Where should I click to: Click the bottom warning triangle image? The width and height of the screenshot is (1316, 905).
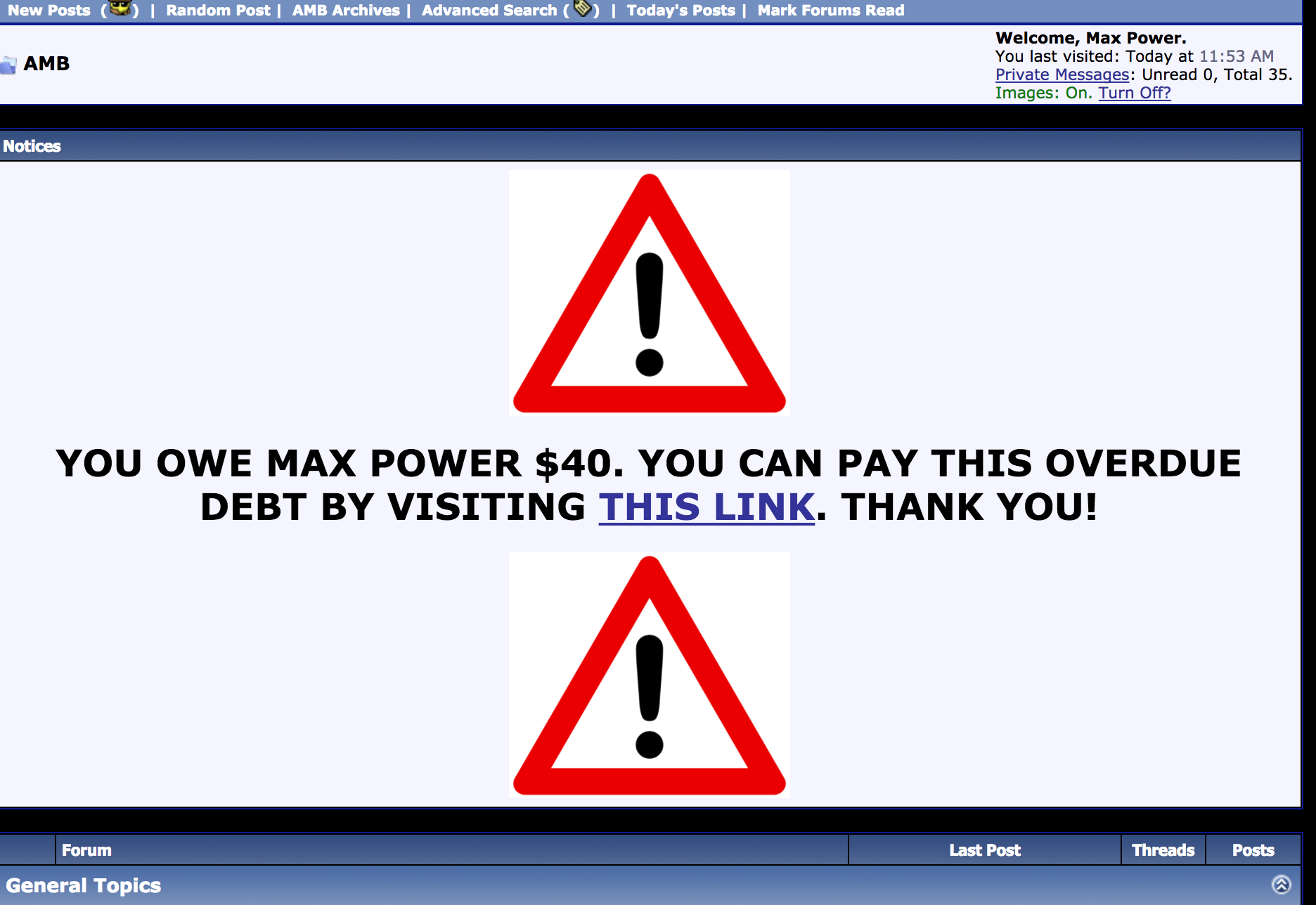click(x=650, y=675)
